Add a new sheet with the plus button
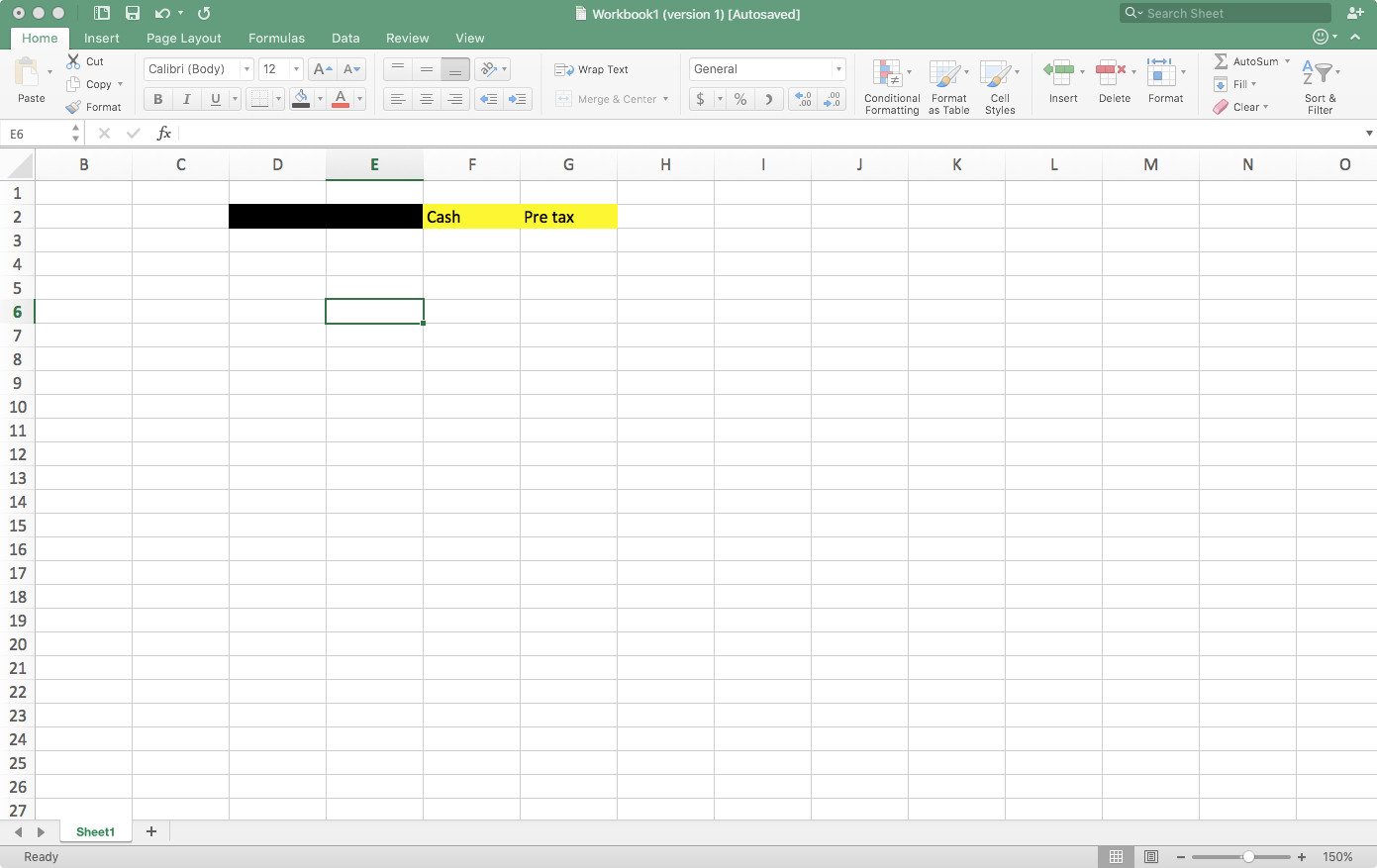1377x868 pixels. (150, 831)
